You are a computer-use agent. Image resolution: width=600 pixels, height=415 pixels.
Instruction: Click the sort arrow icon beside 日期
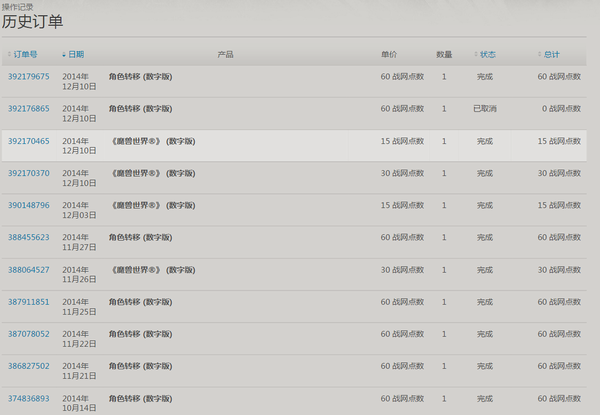(x=64, y=55)
